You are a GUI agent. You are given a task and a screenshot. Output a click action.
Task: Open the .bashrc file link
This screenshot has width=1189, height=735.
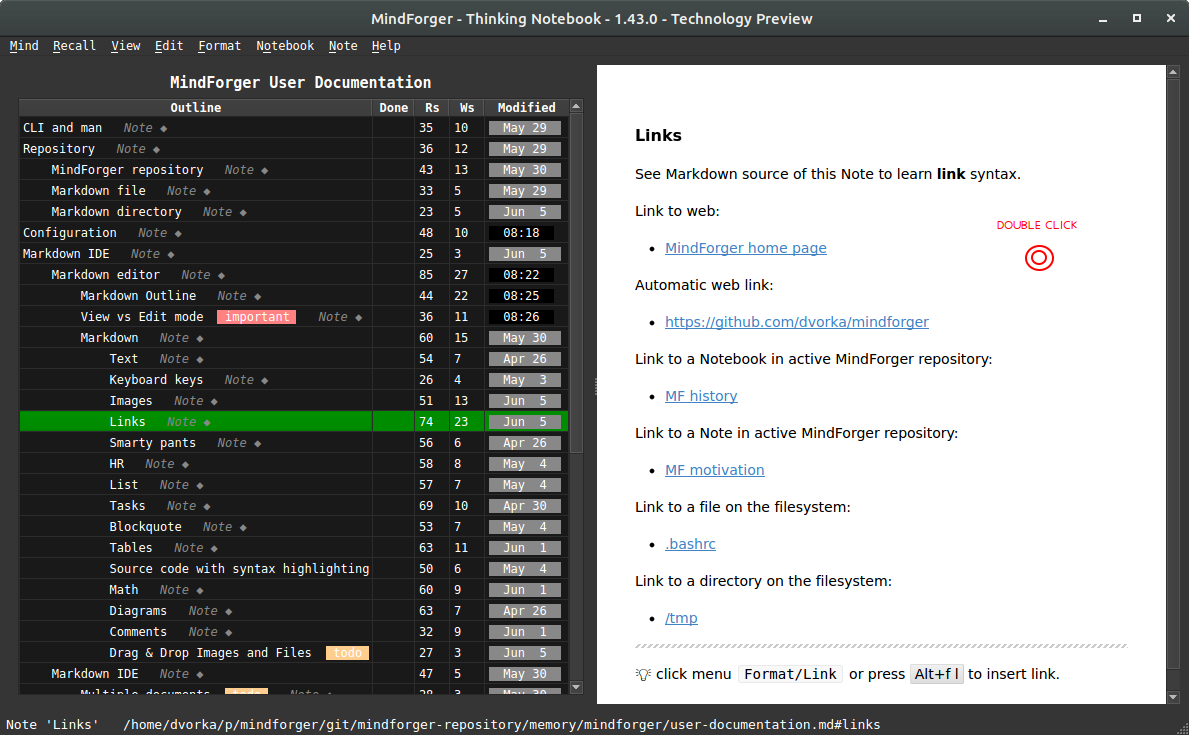(690, 544)
